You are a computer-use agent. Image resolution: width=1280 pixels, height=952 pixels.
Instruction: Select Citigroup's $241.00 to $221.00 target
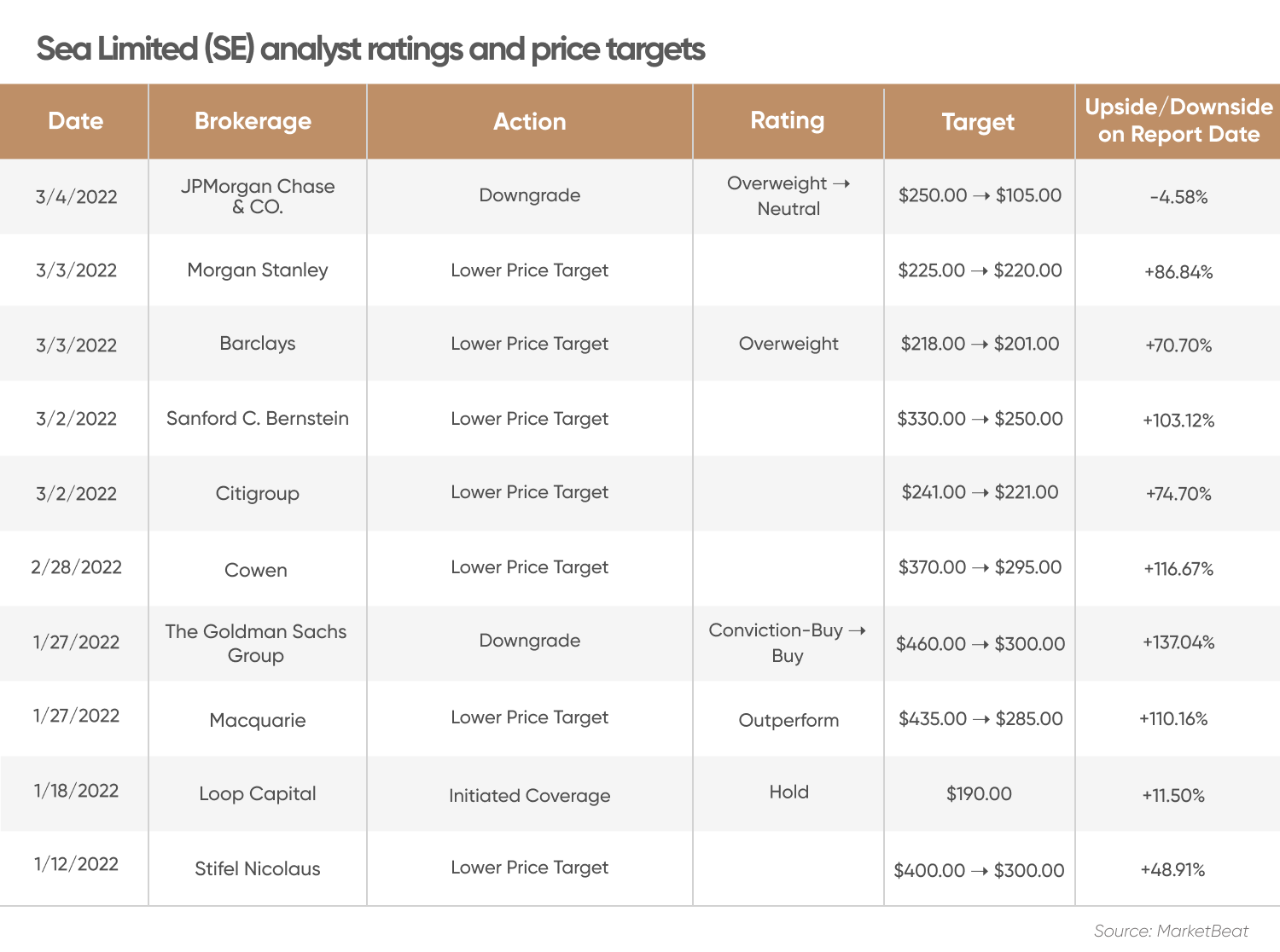(980, 492)
